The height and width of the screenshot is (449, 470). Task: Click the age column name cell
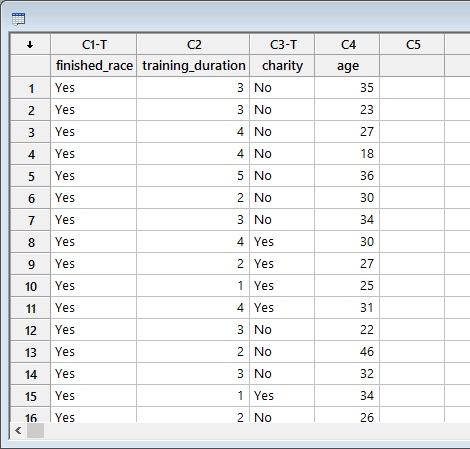click(347, 66)
